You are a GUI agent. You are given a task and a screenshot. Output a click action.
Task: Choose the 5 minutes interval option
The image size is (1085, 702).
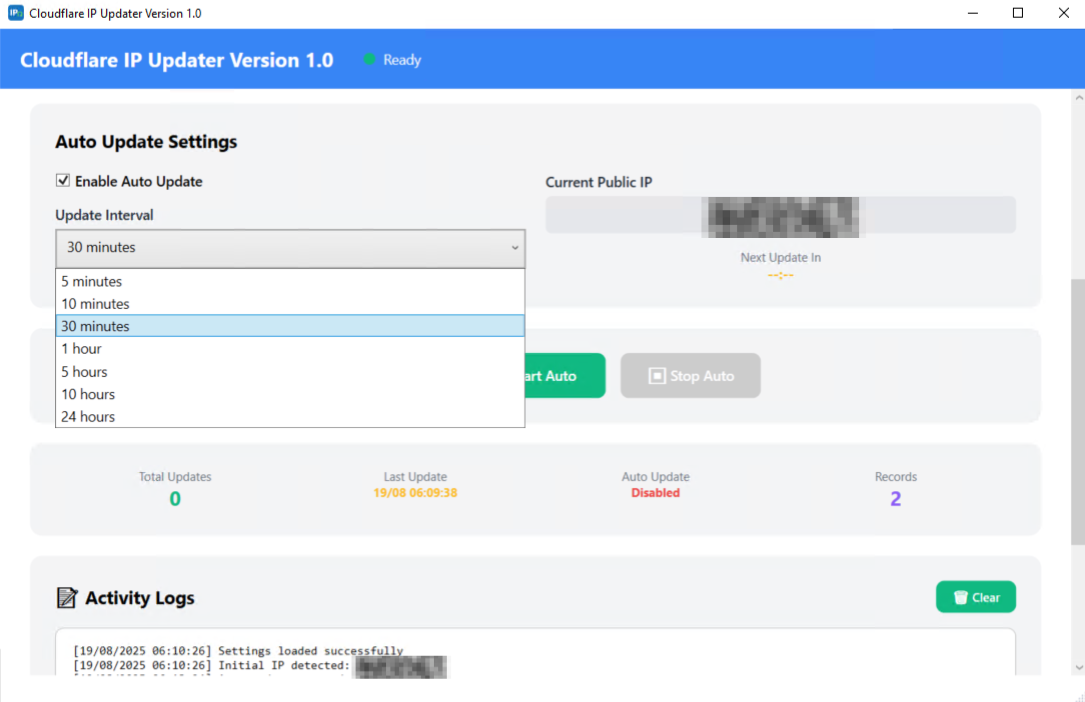[290, 281]
